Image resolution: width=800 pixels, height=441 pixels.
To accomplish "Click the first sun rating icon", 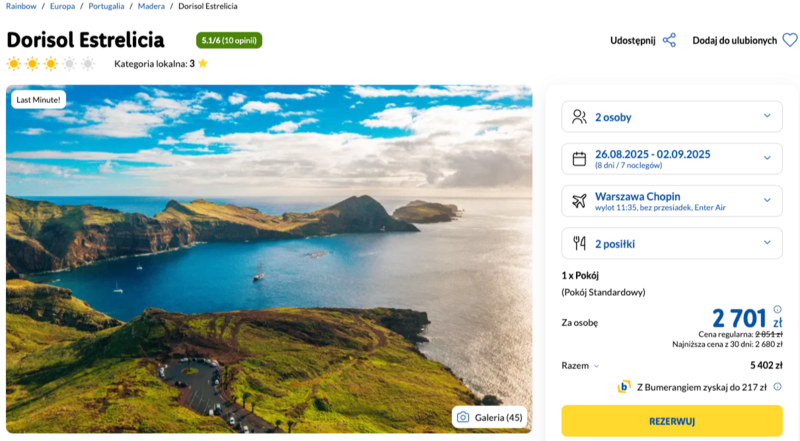I will point(14,64).
